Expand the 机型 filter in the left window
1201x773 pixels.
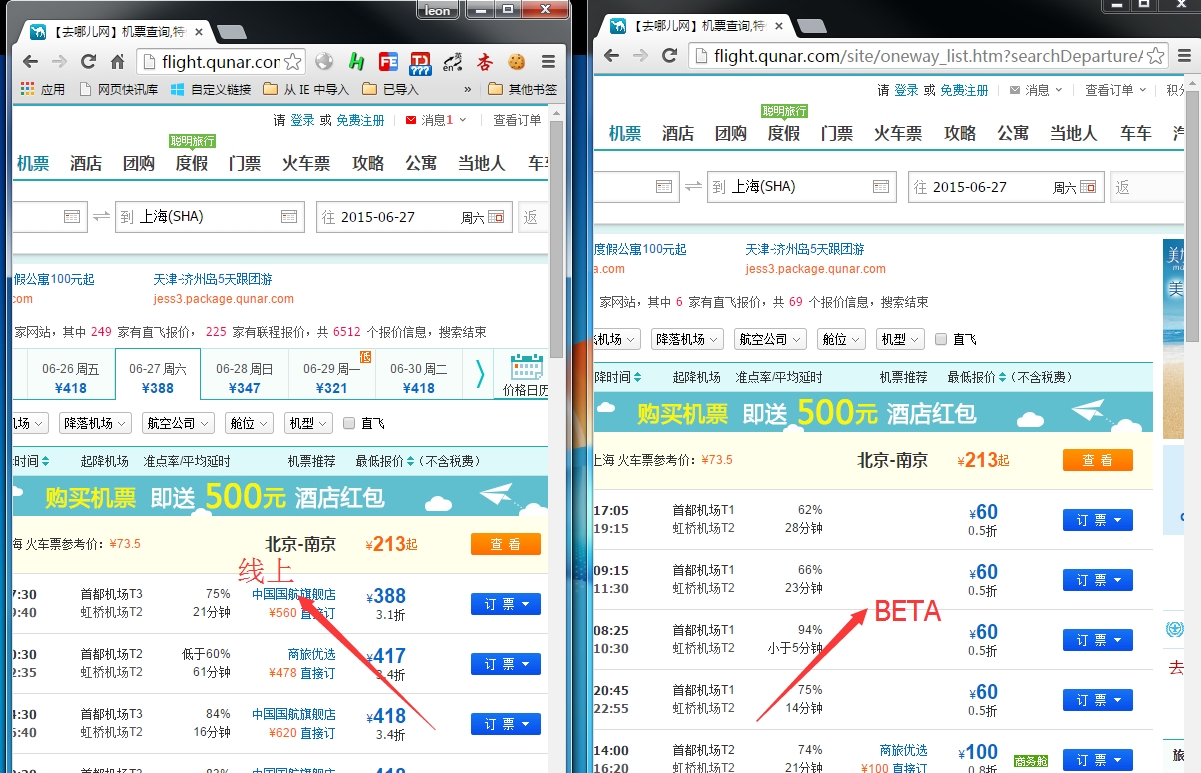point(308,423)
